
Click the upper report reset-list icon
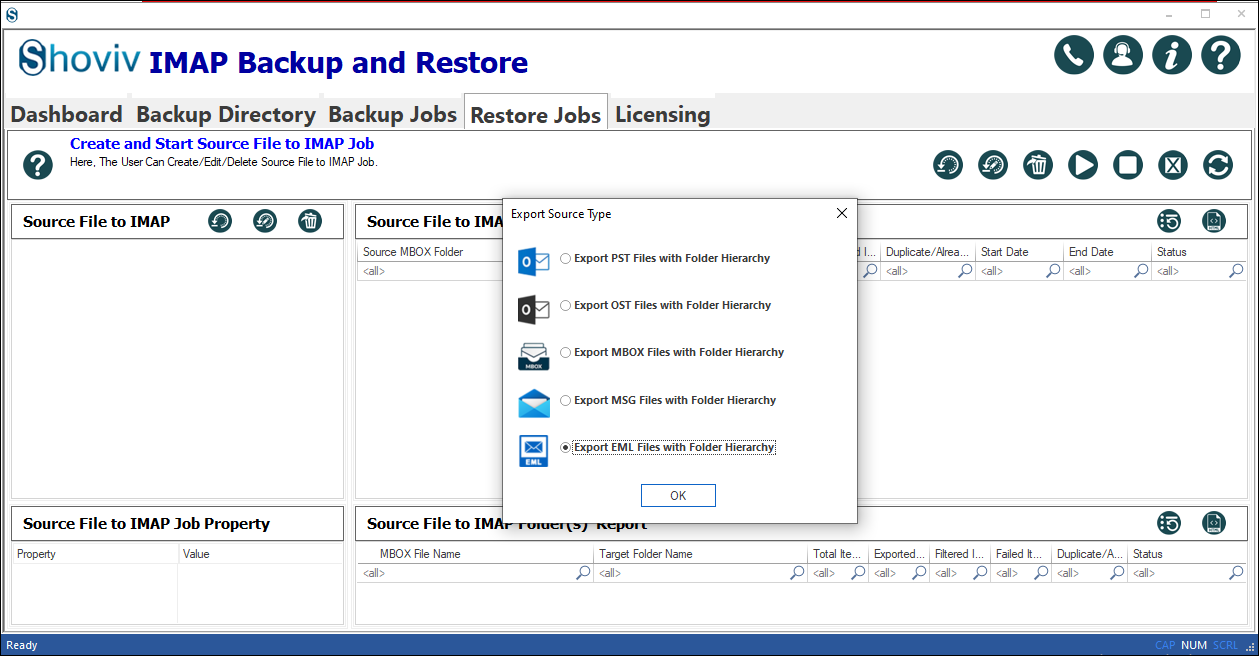pos(1169,221)
